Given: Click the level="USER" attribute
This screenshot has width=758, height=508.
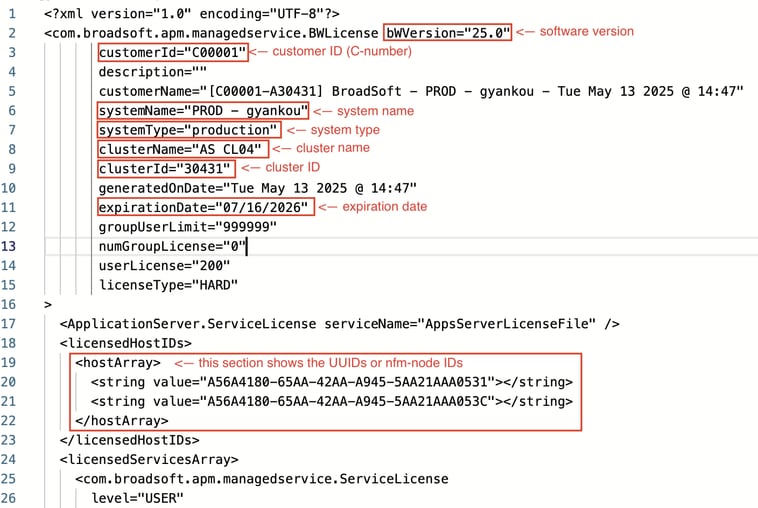Looking at the screenshot, I should [x=137, y=498].
